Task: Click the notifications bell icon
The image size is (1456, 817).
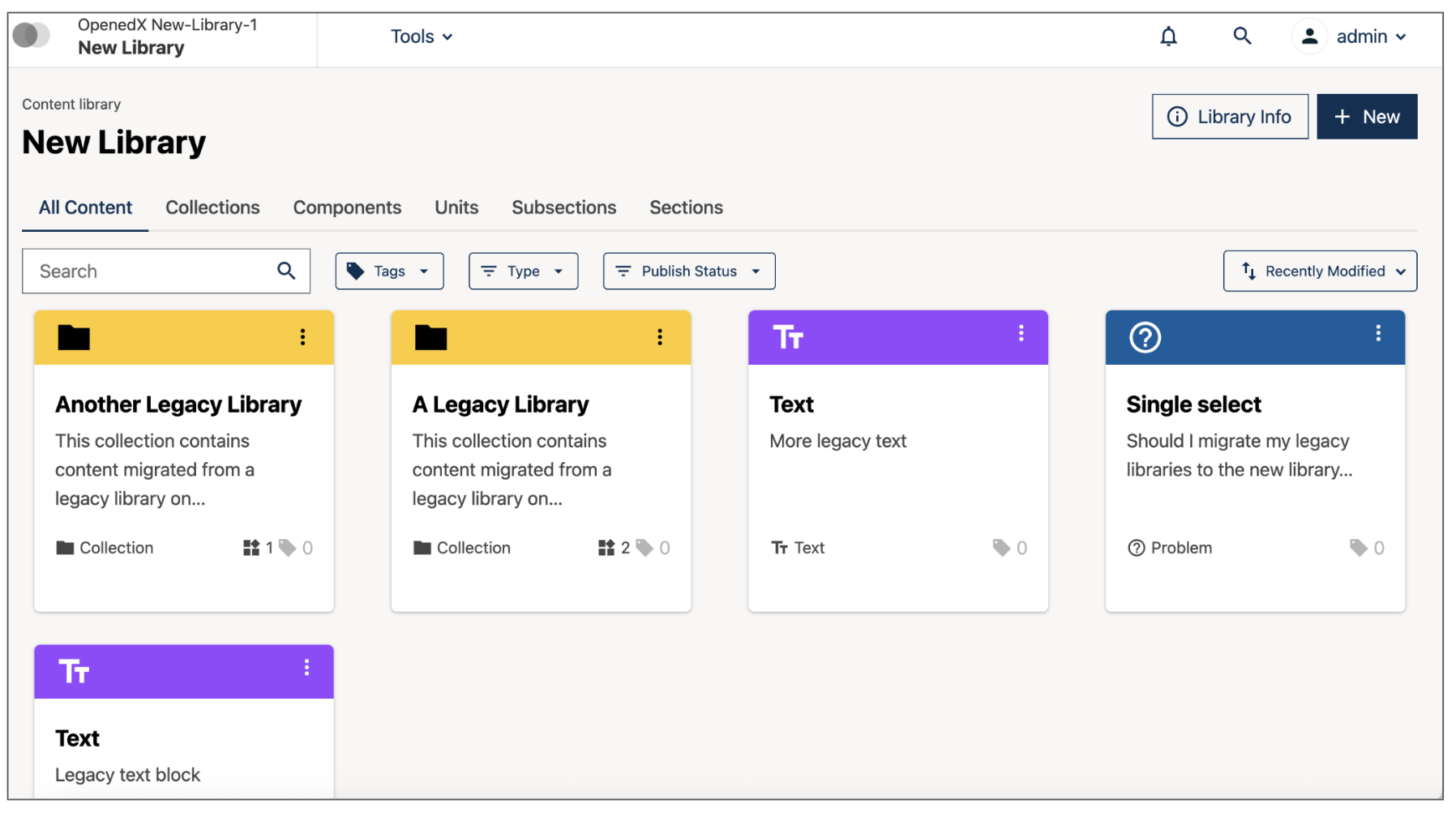Action: click(x=1169, y=36)
